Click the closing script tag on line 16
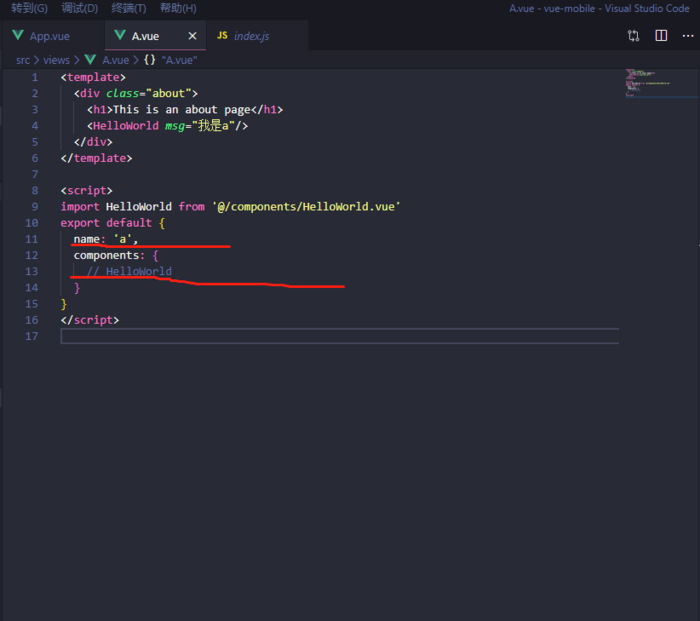Screen dimensions: 700x621 pyautogui.click(x=90, y=320)
